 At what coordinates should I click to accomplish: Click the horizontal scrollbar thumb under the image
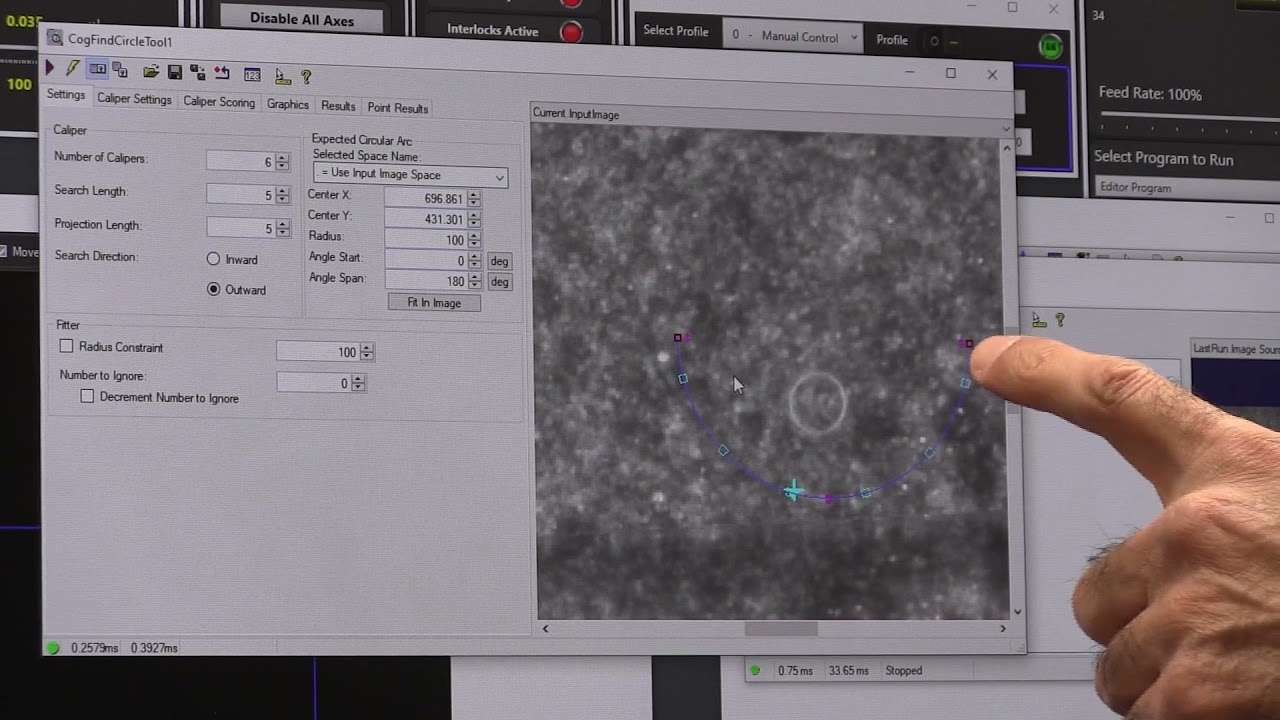pos(781,629)
